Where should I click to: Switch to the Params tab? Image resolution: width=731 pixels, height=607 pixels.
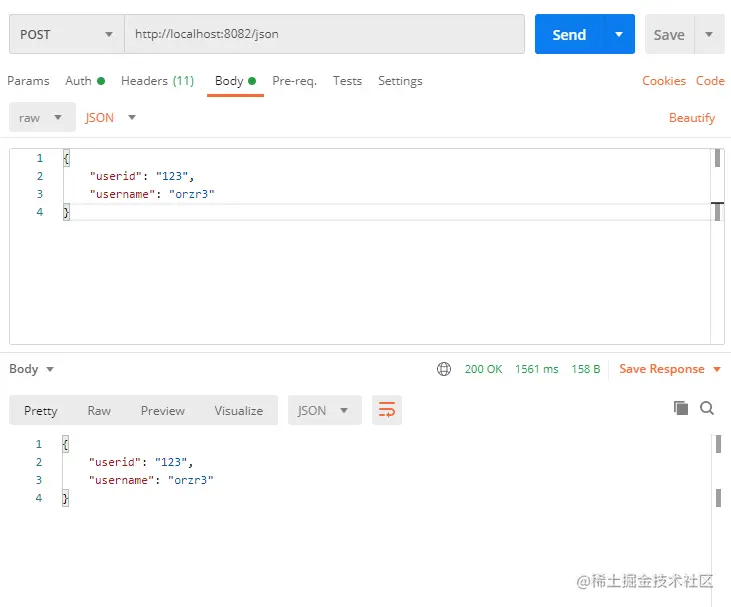28,81
